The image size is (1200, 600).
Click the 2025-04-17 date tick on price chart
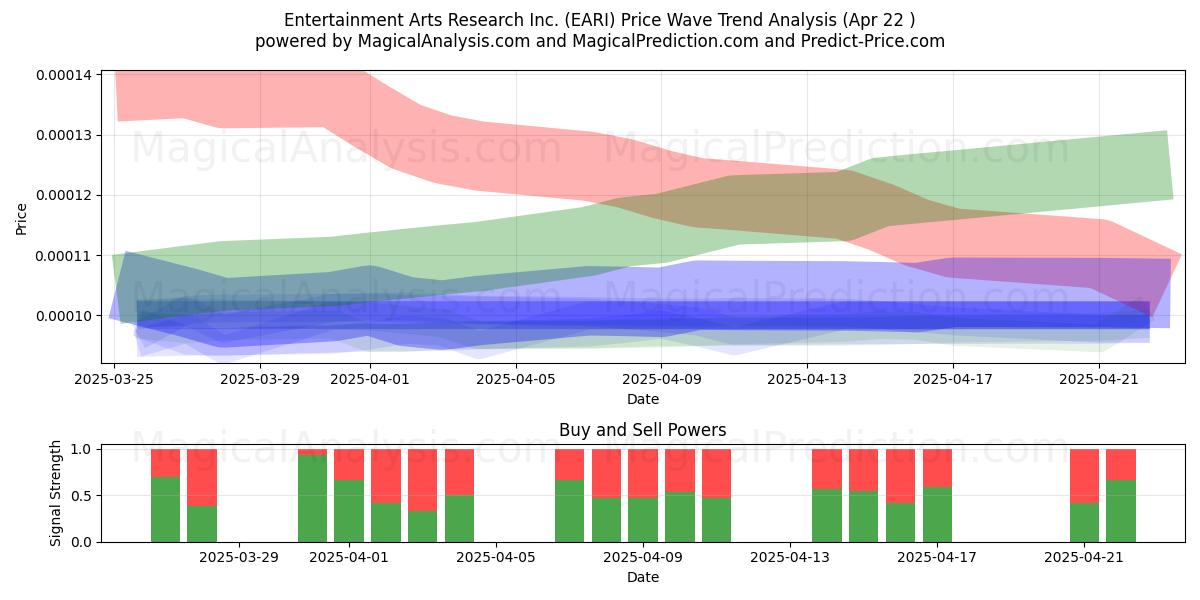tap(954, 379)
